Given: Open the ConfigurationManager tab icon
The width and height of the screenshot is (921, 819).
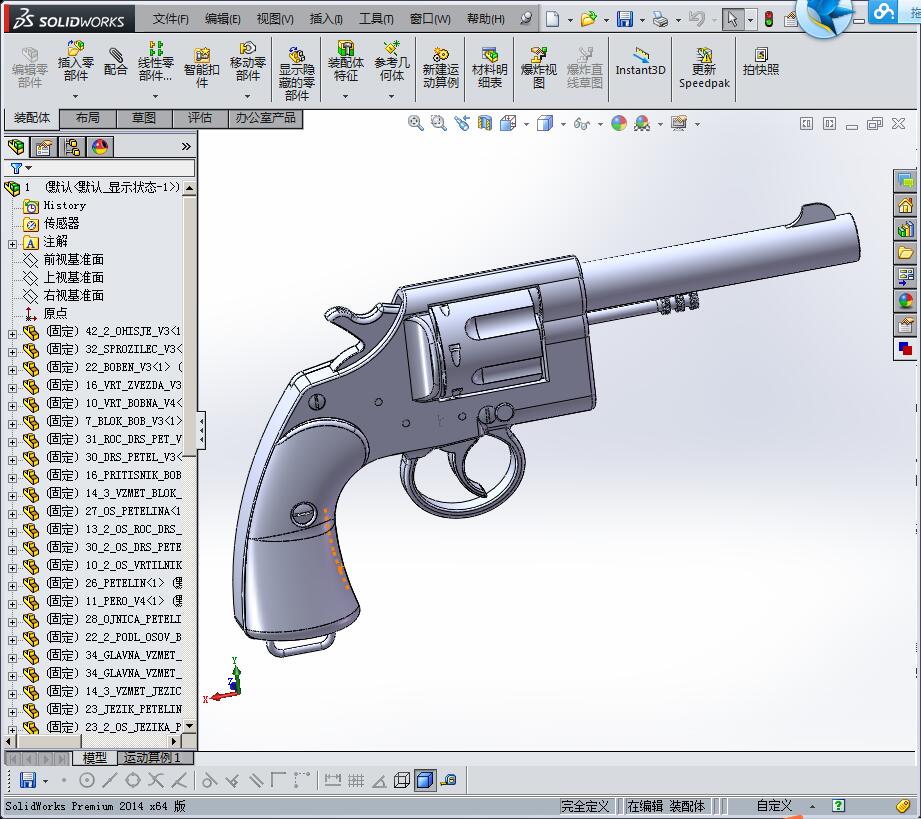Looking at the screenshot, I should pyautogui.click(x=72, y=147).
